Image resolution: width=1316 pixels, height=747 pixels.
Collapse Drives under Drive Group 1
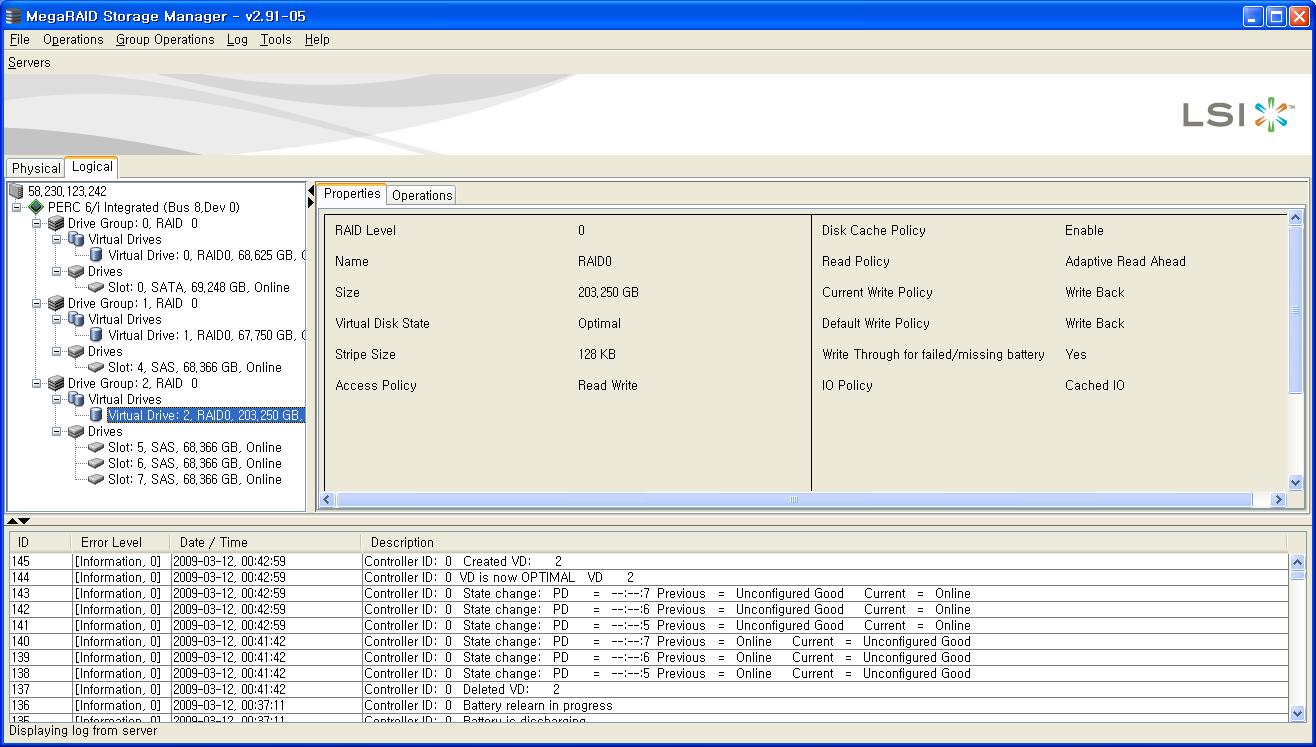pyautogui.click(x=57, y=351)
